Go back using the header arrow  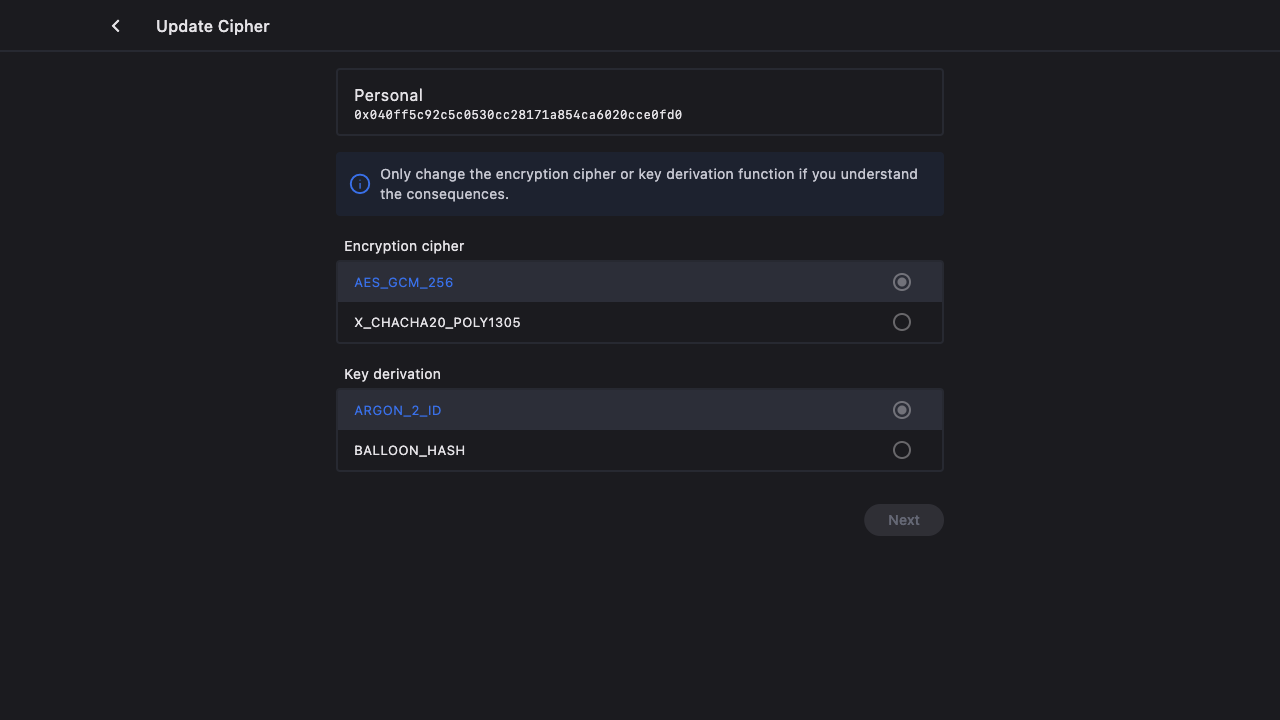coord(116,26)
